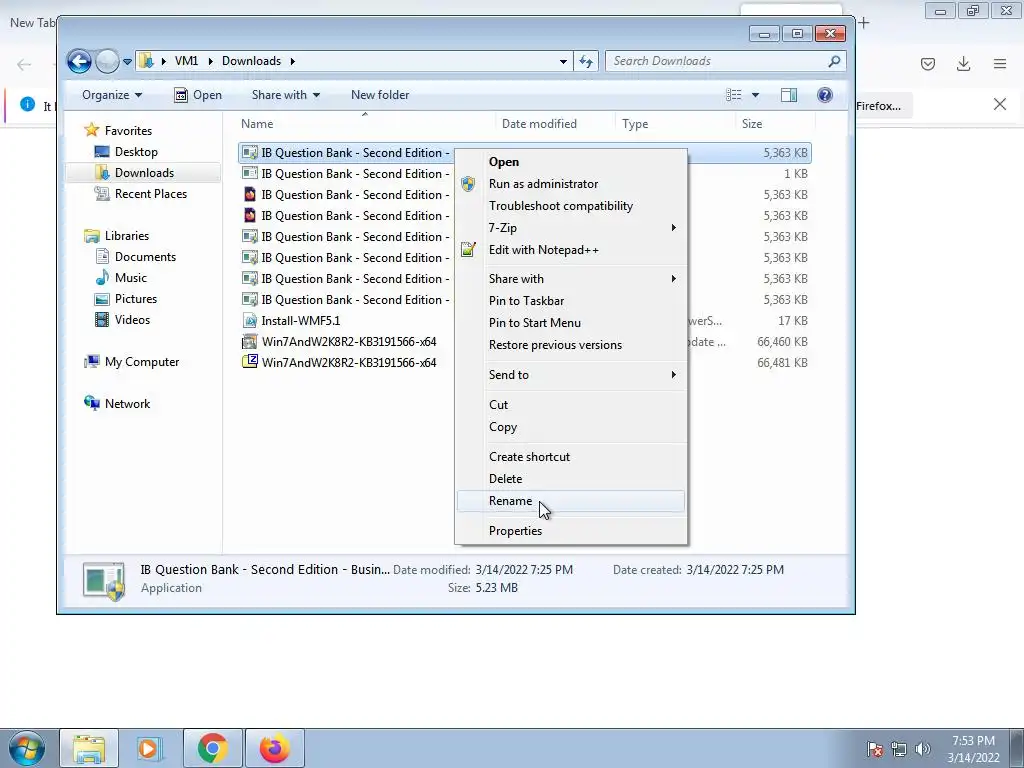This screenshot has width=1024, height=768.
Task: Choose Restore previous versions
Action: [571, 345]
